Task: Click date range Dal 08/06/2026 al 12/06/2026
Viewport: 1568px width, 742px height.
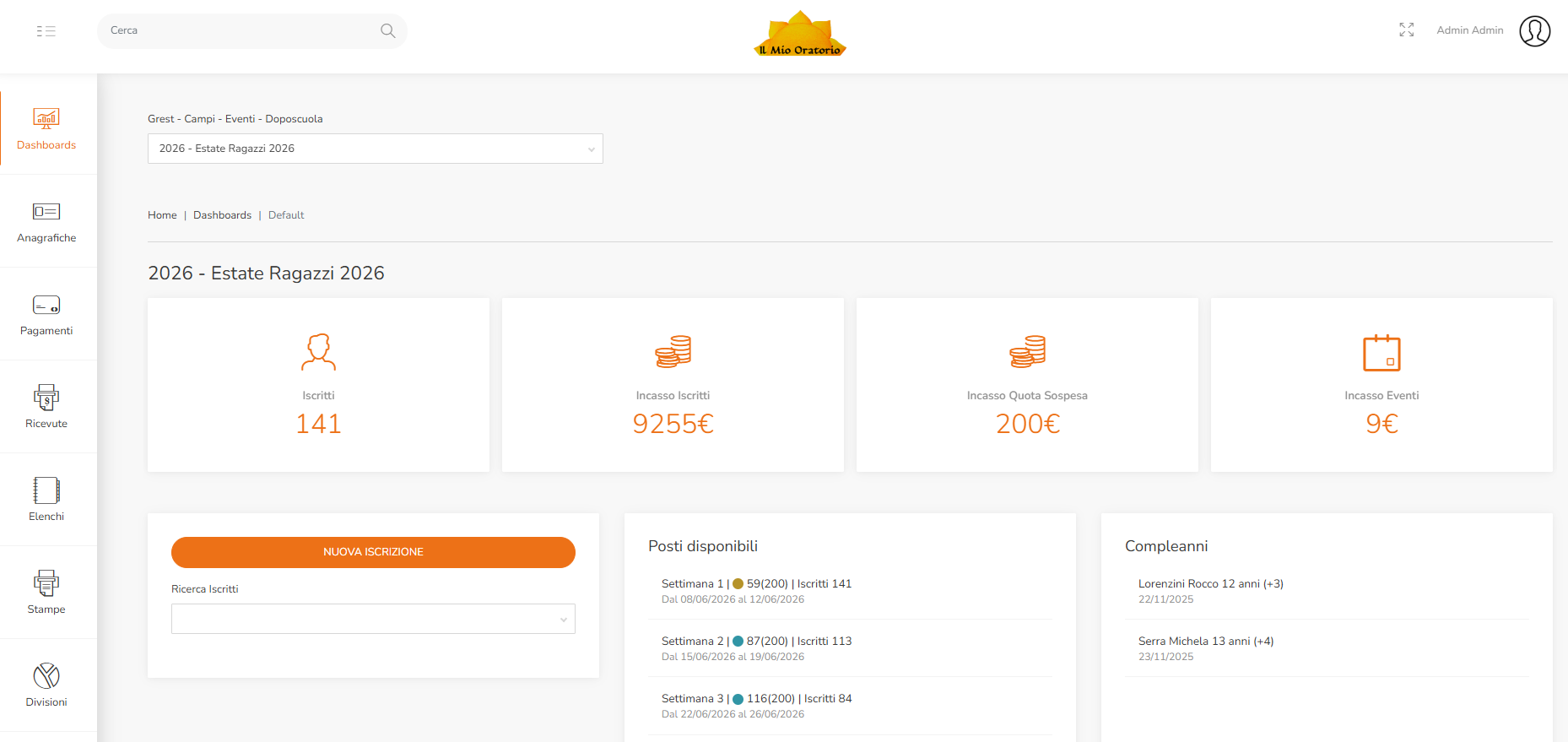Action: [733, 599]
